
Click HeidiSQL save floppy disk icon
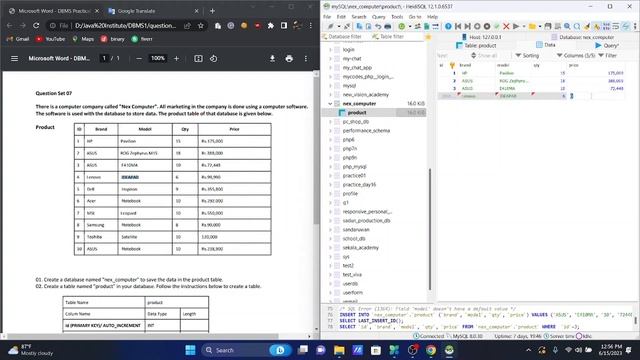tap(548, 26)
